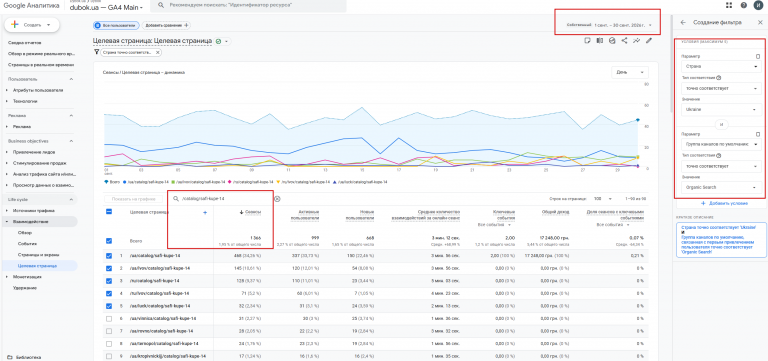768x361 pixels.
Task: Open the date range picker
Action: [x=609, y=24]
